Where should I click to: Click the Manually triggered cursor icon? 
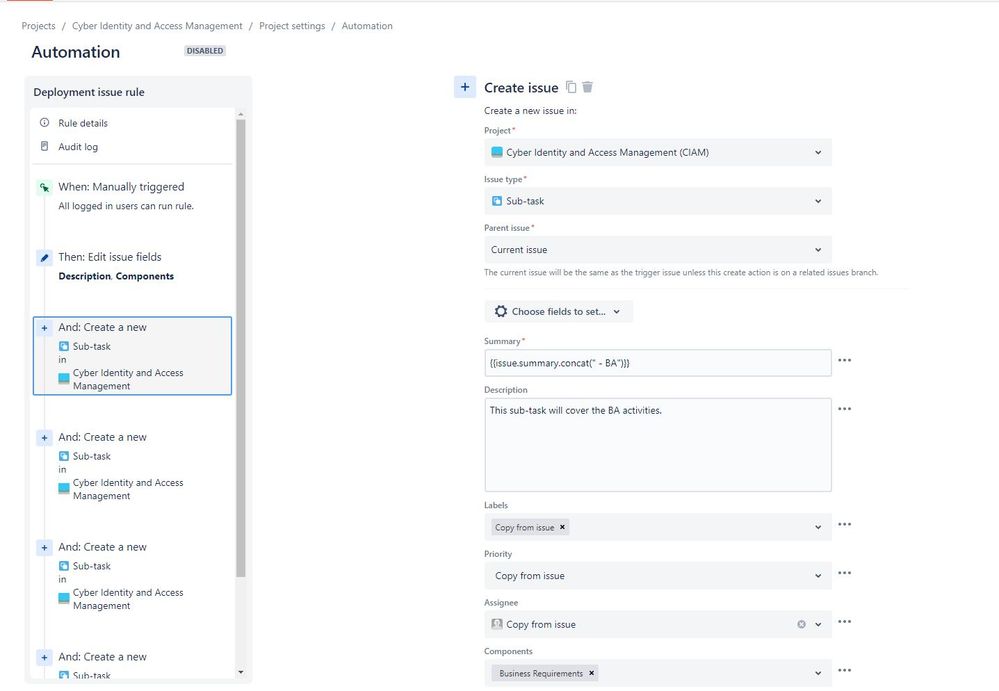45,187
